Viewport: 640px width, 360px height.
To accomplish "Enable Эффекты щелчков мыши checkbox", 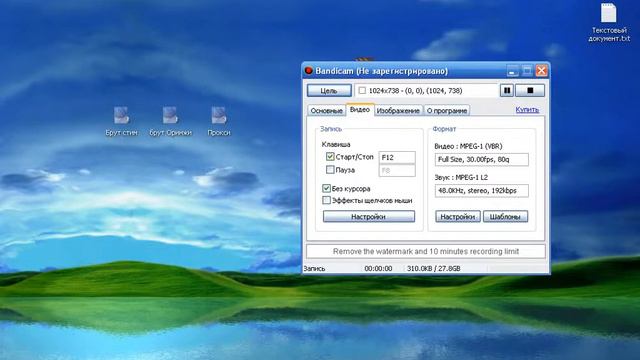I will [326, 200].
